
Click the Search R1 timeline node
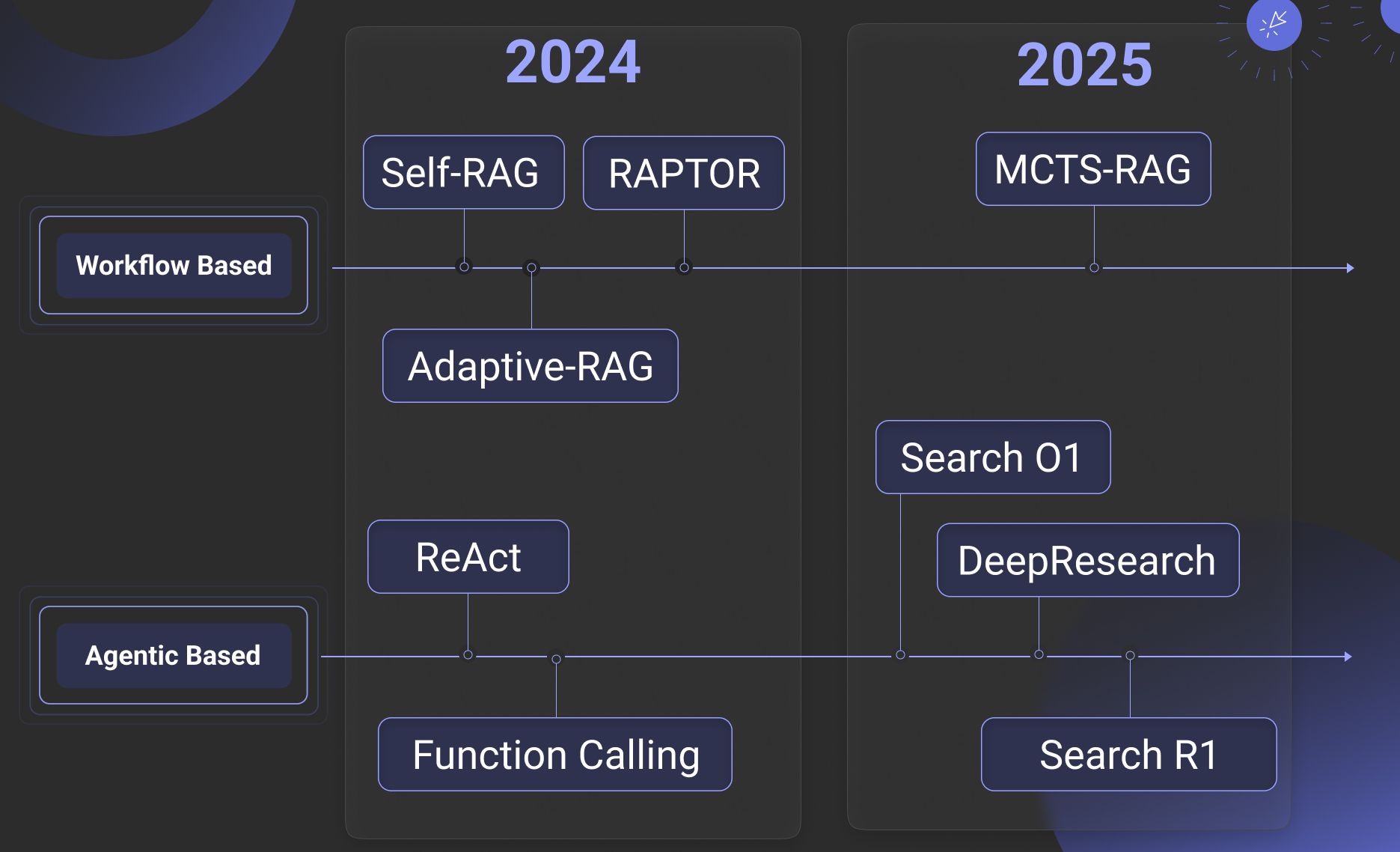[x=1130, y=656]
